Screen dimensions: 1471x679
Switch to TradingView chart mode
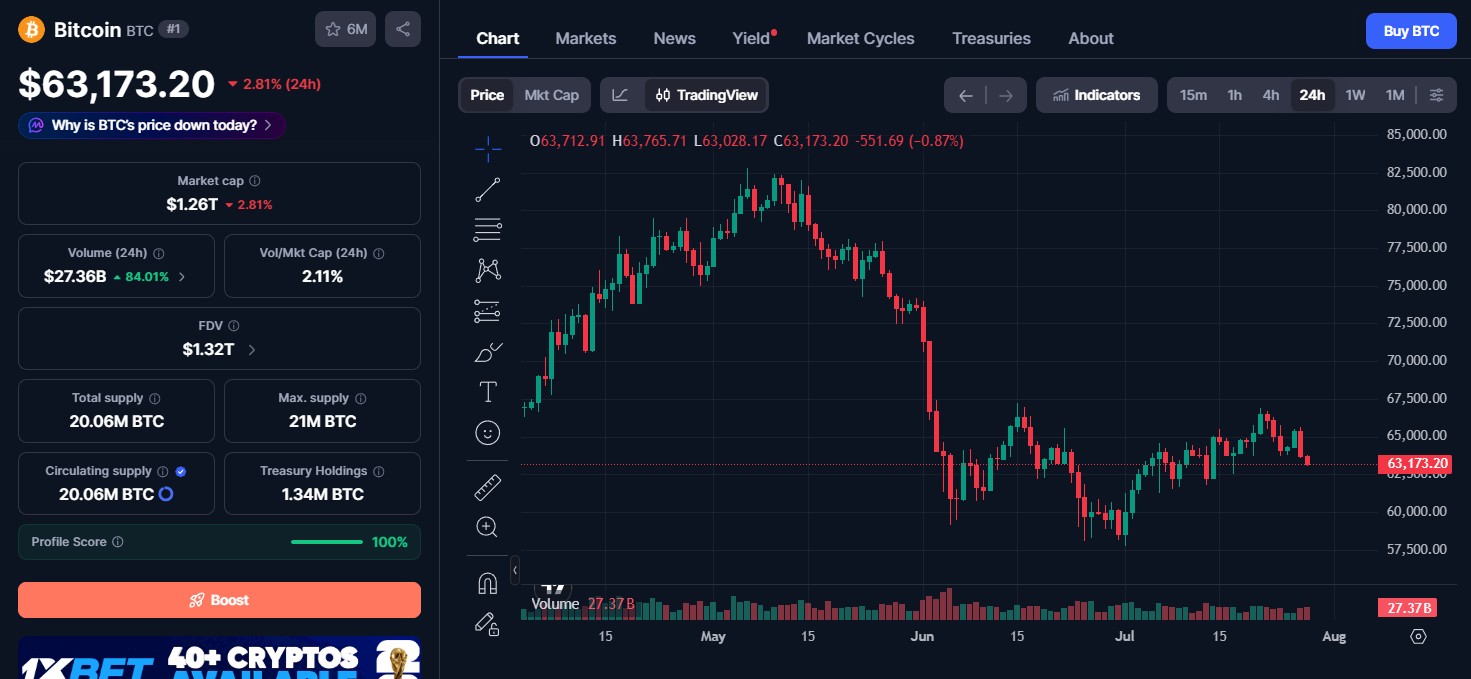coord(706,95)
